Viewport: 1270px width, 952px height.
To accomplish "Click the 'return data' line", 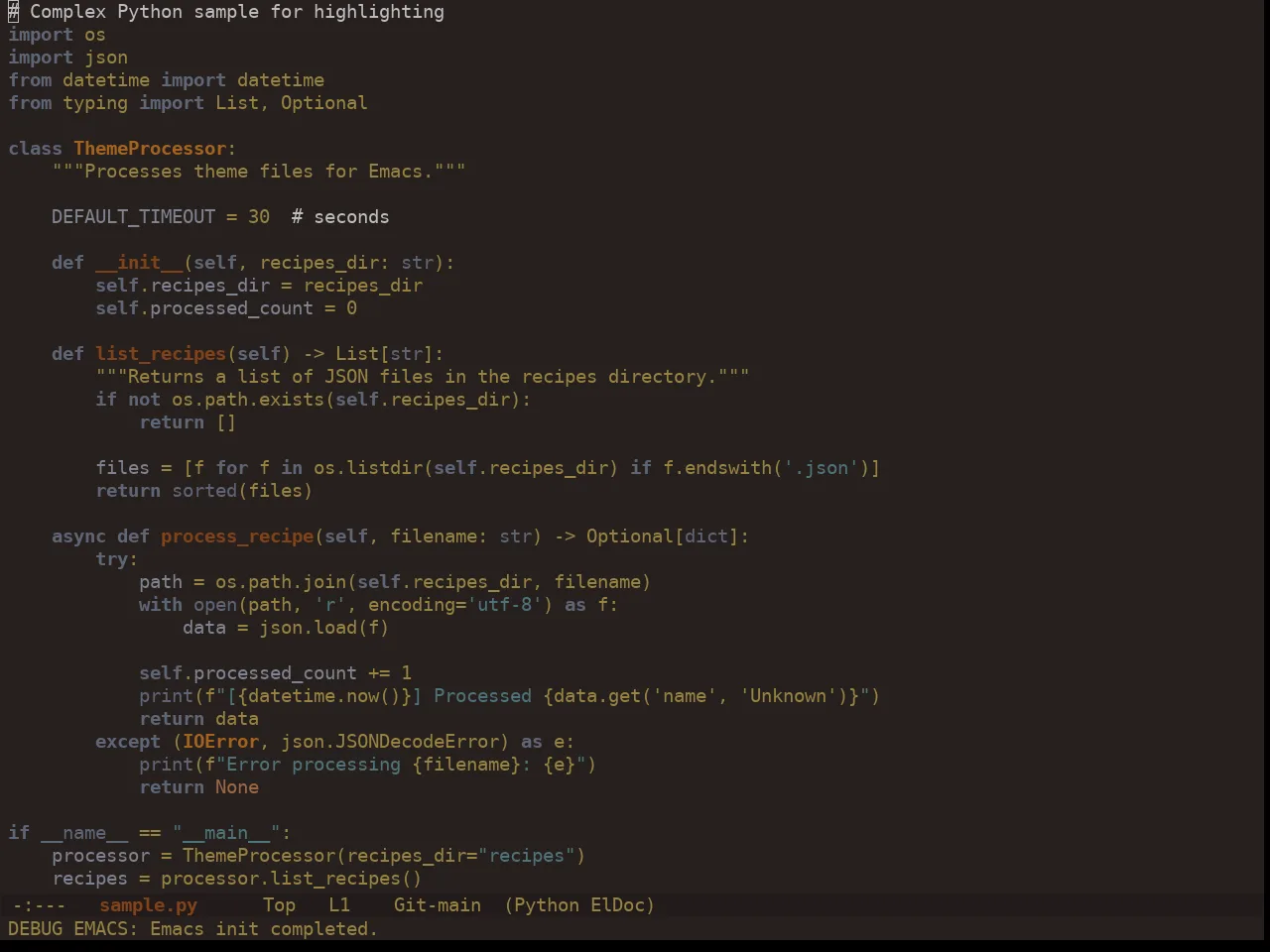I will point(198,719).
